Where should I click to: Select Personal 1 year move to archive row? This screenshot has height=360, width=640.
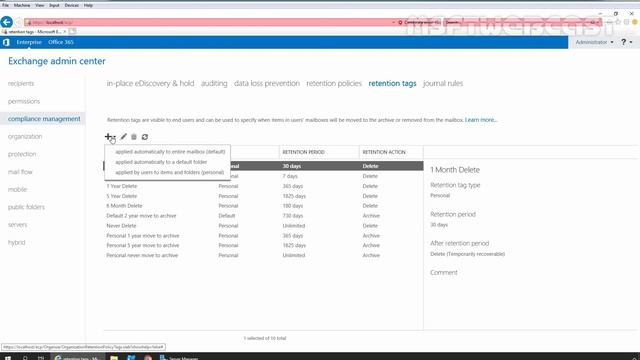(x=263, y=236)
